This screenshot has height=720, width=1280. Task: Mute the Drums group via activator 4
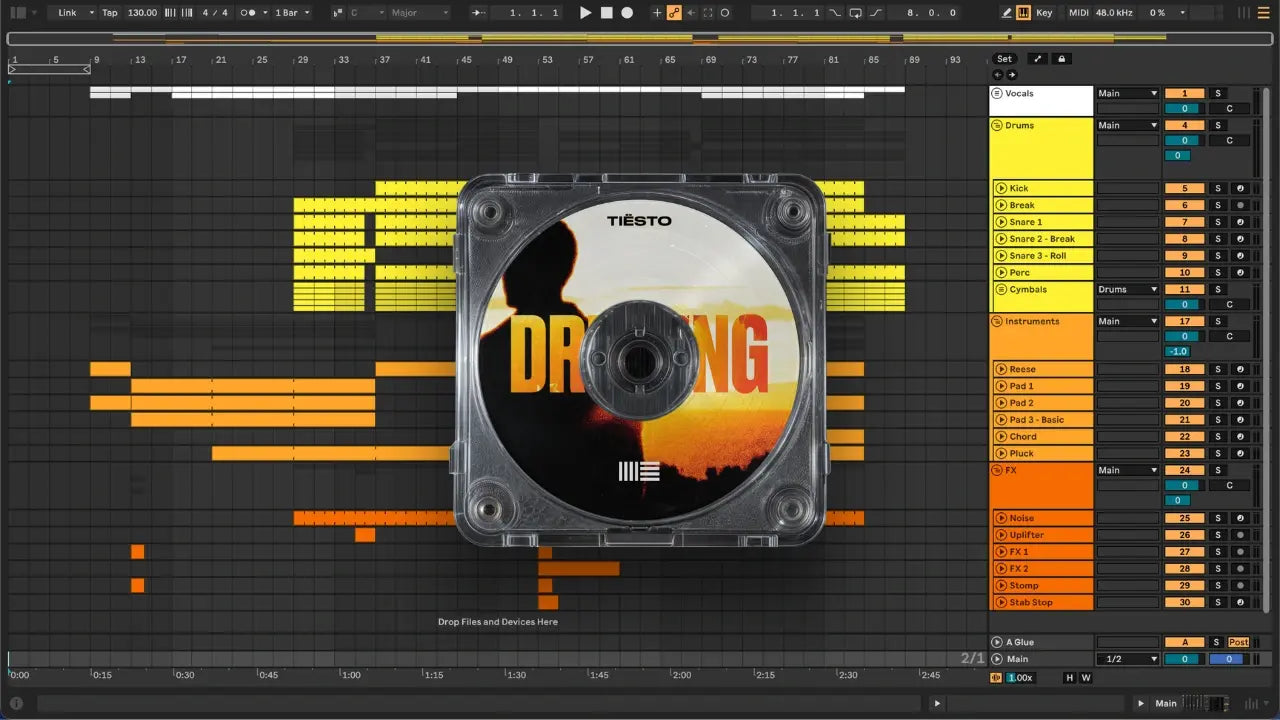point(1185,125)
